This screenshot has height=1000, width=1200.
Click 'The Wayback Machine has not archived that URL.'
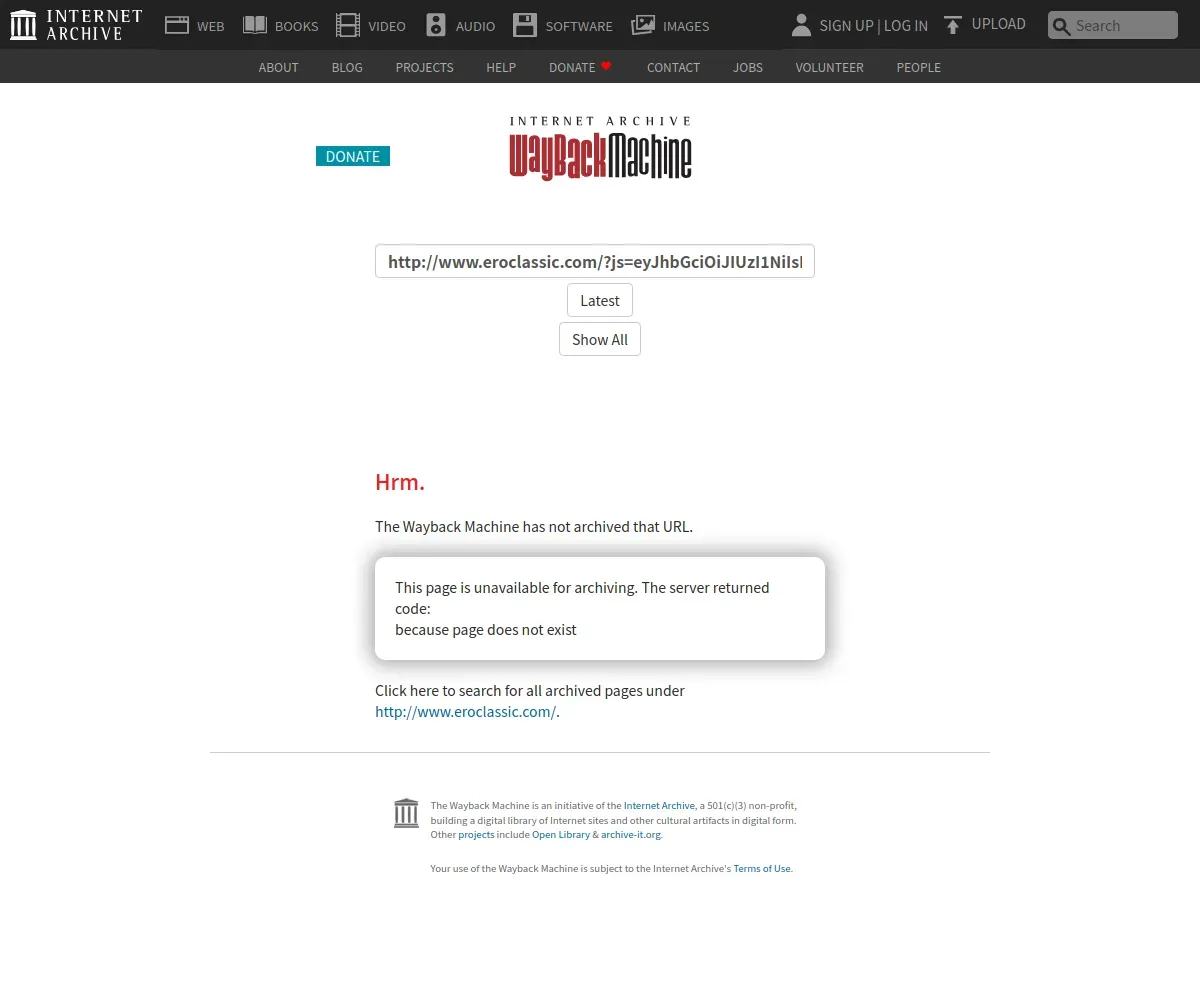pyautogui.click(x=534, y=526)
